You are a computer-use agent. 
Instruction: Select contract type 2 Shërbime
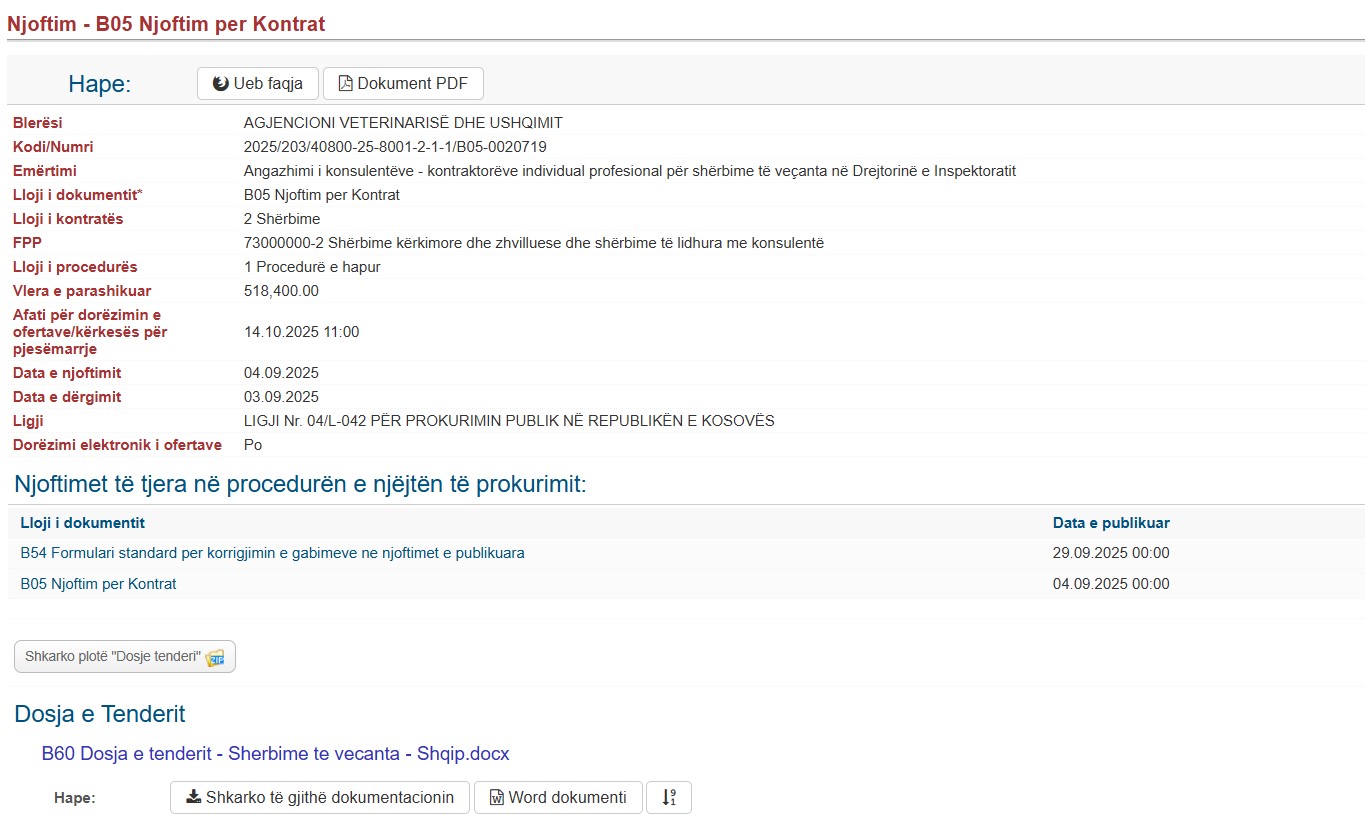[282, 219]
